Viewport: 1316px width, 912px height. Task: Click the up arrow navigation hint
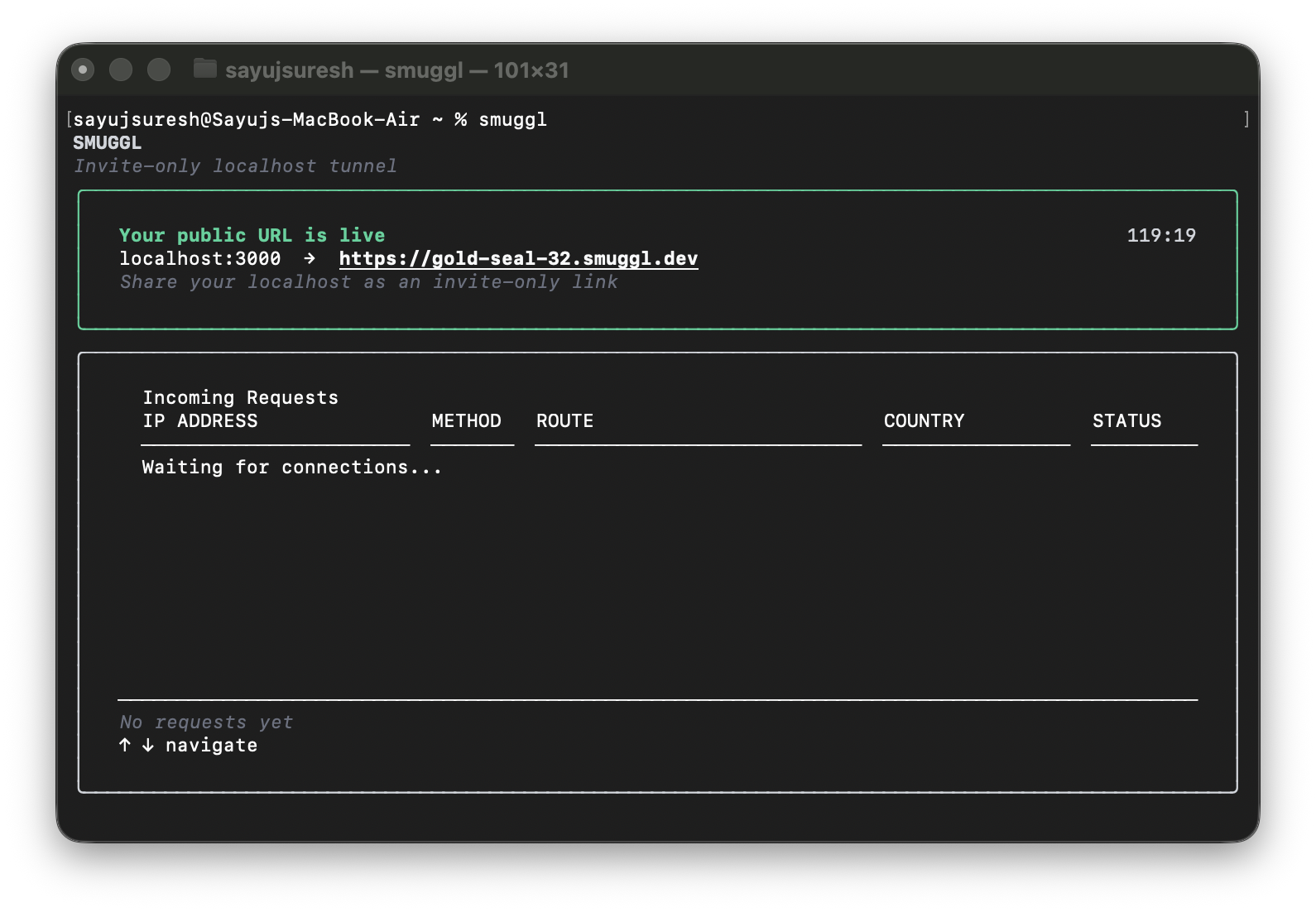(x=125, y=745)
